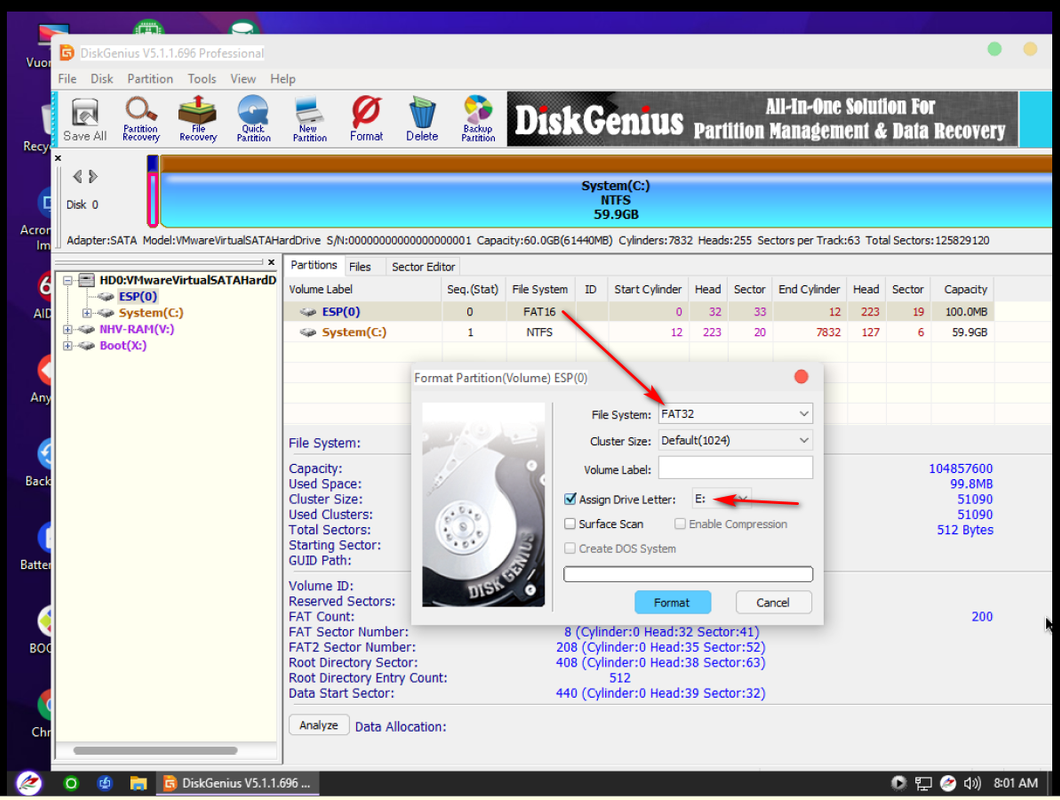Click the volume tray icon
The width and height of the screenshot is (1060, 800).
click(x=972, y=783)
